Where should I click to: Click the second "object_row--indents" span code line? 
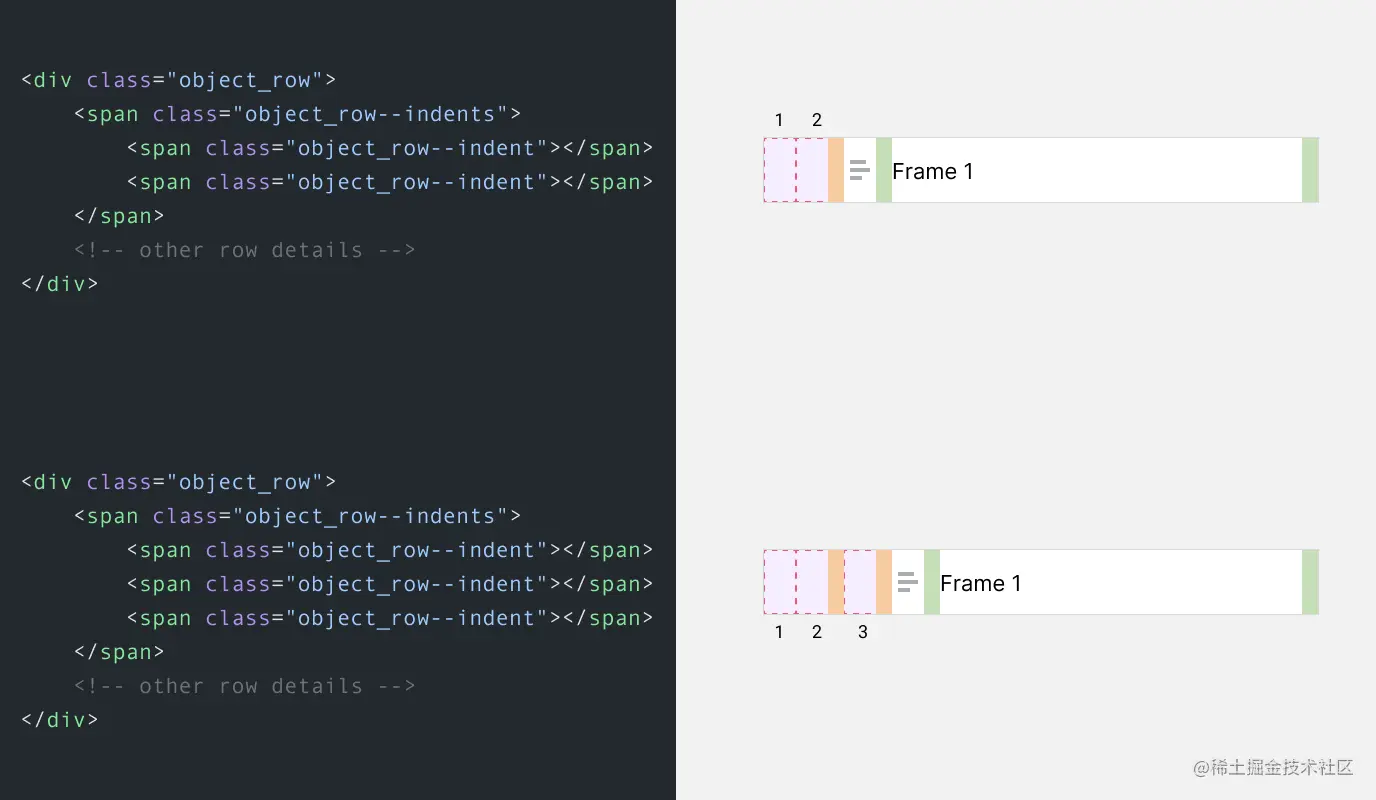[297, 516]
